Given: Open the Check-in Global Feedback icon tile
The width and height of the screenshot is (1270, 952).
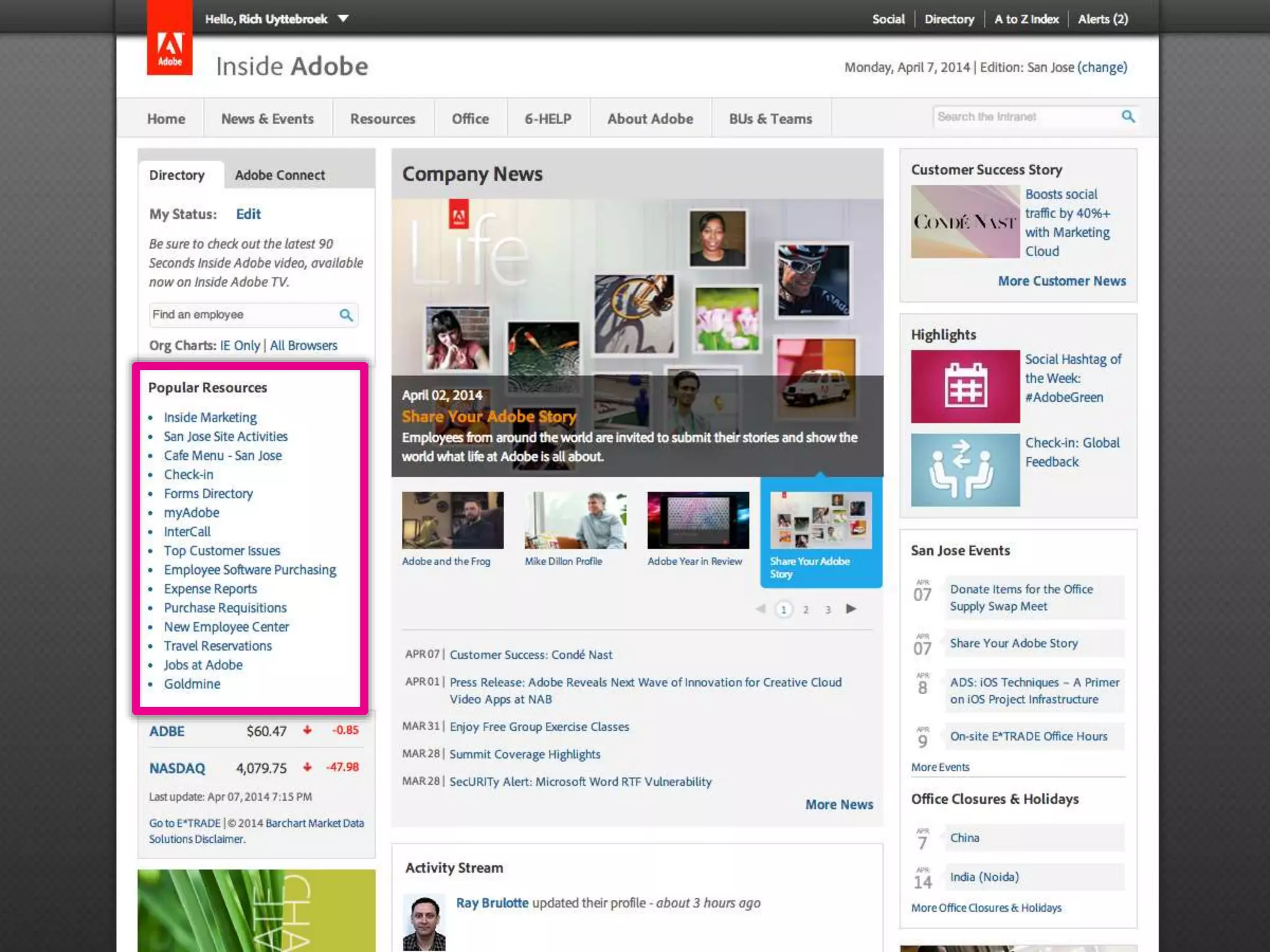Looking at the screenshot, I should [x=965, y=469].
